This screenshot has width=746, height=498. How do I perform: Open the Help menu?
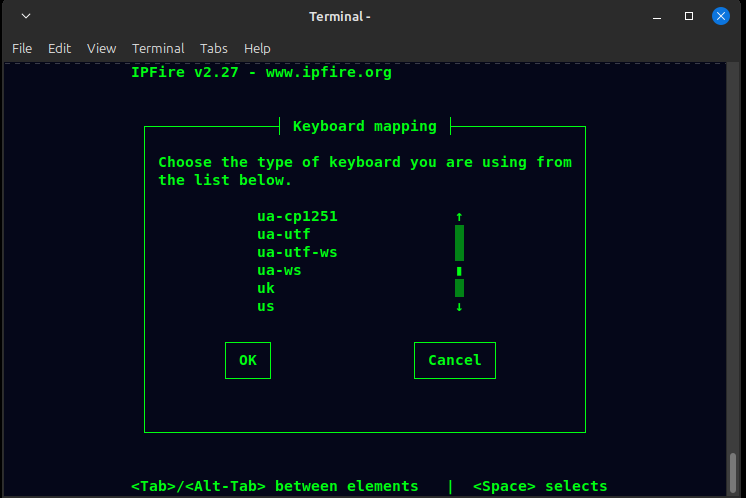click(x=257, y=48)
